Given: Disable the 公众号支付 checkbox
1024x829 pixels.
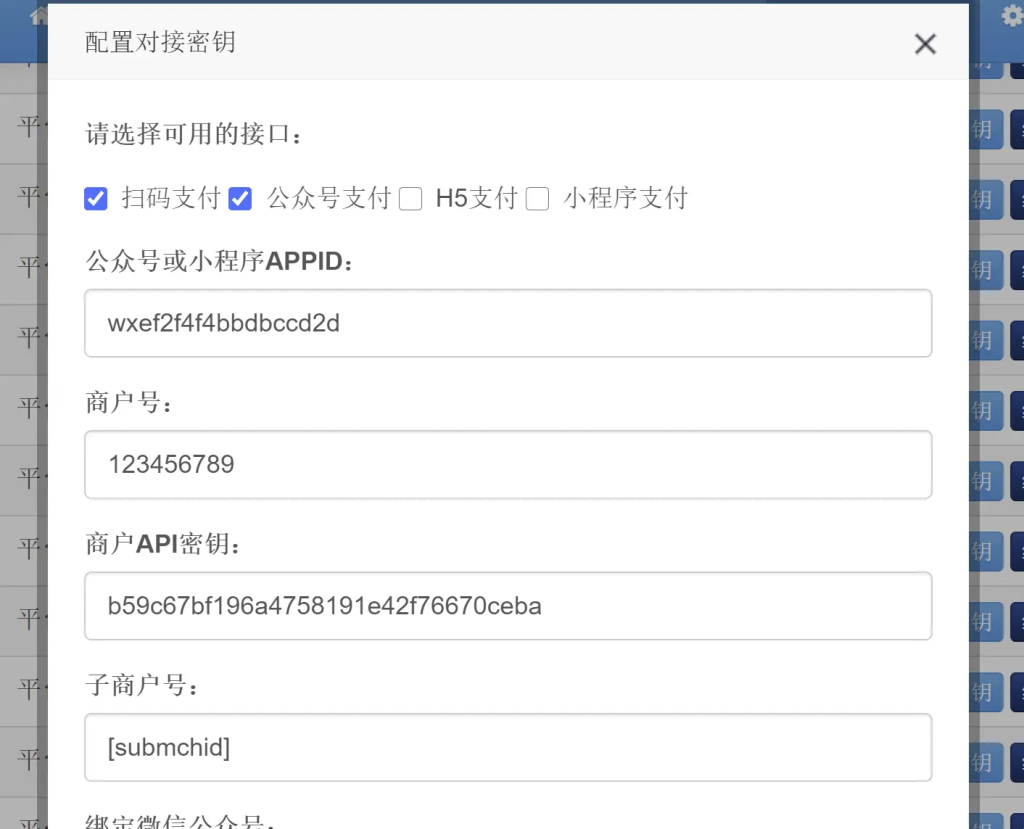Looking at the screenshot, I should click(x=240, y=199).
